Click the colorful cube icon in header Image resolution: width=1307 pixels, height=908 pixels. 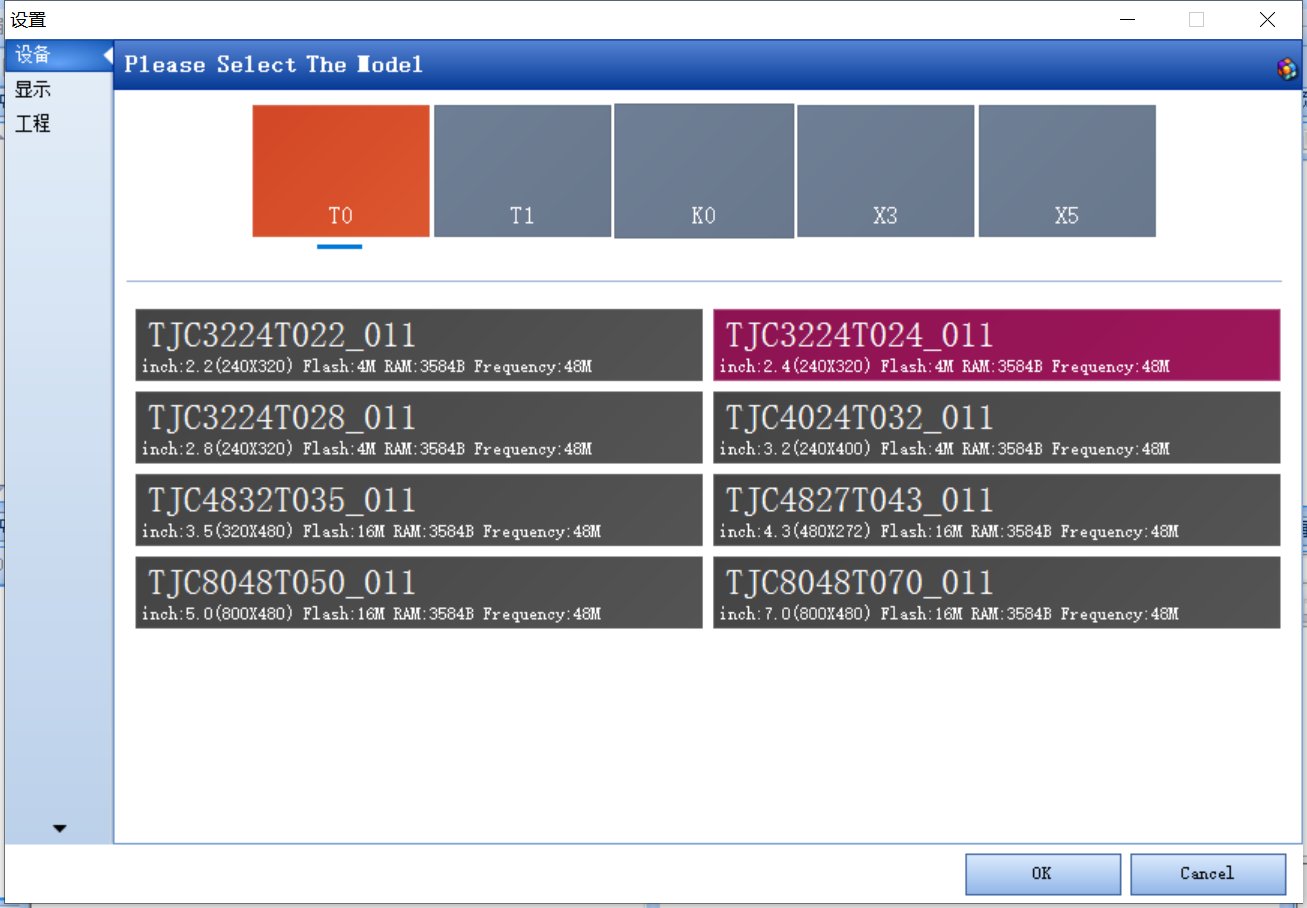(x=1287, y=69)
